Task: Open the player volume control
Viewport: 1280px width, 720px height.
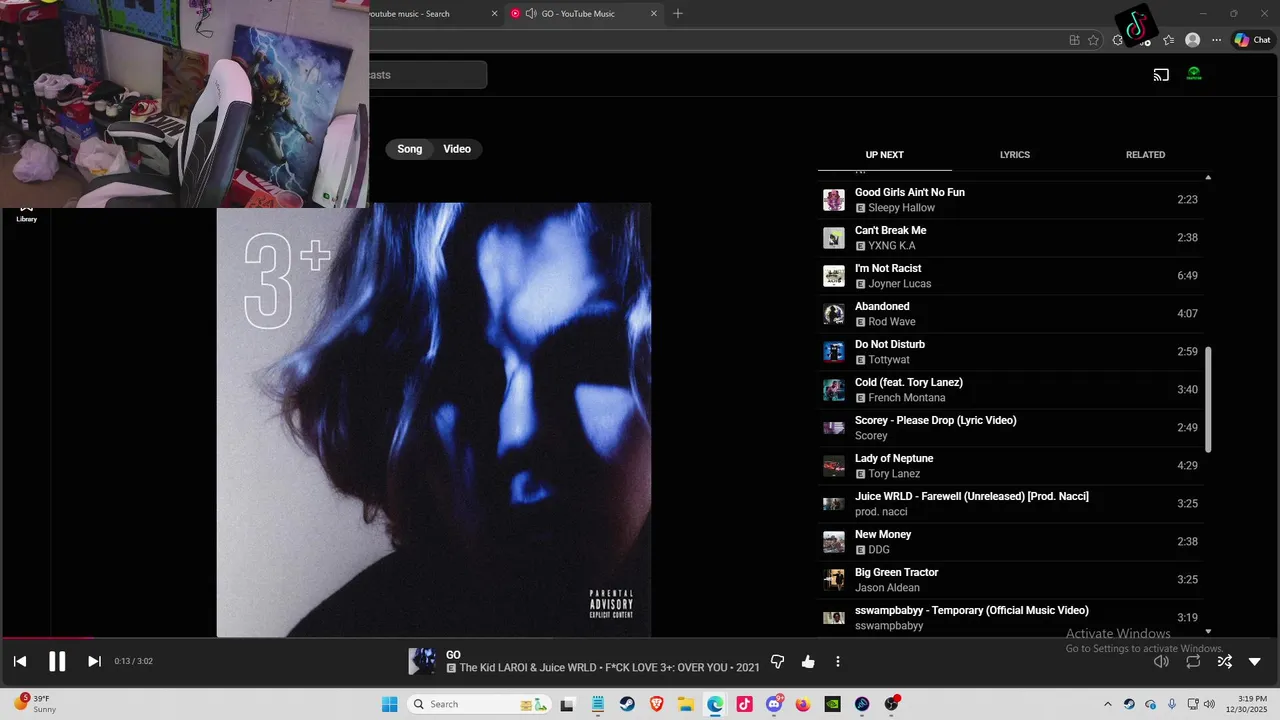Action: (1161, 661)
